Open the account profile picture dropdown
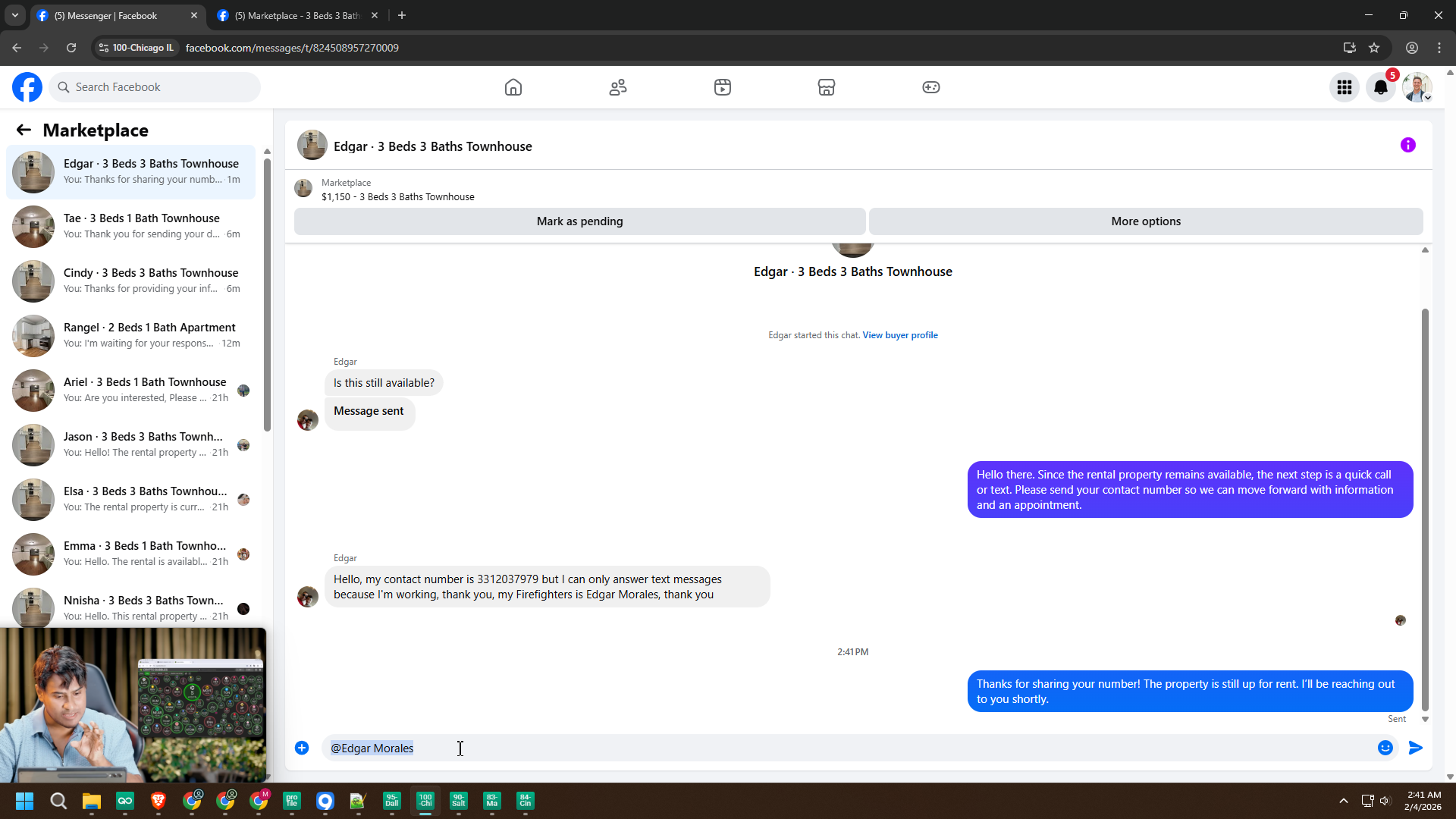The width and height of the screenshot is (1456, 819). pos(1417,87)
